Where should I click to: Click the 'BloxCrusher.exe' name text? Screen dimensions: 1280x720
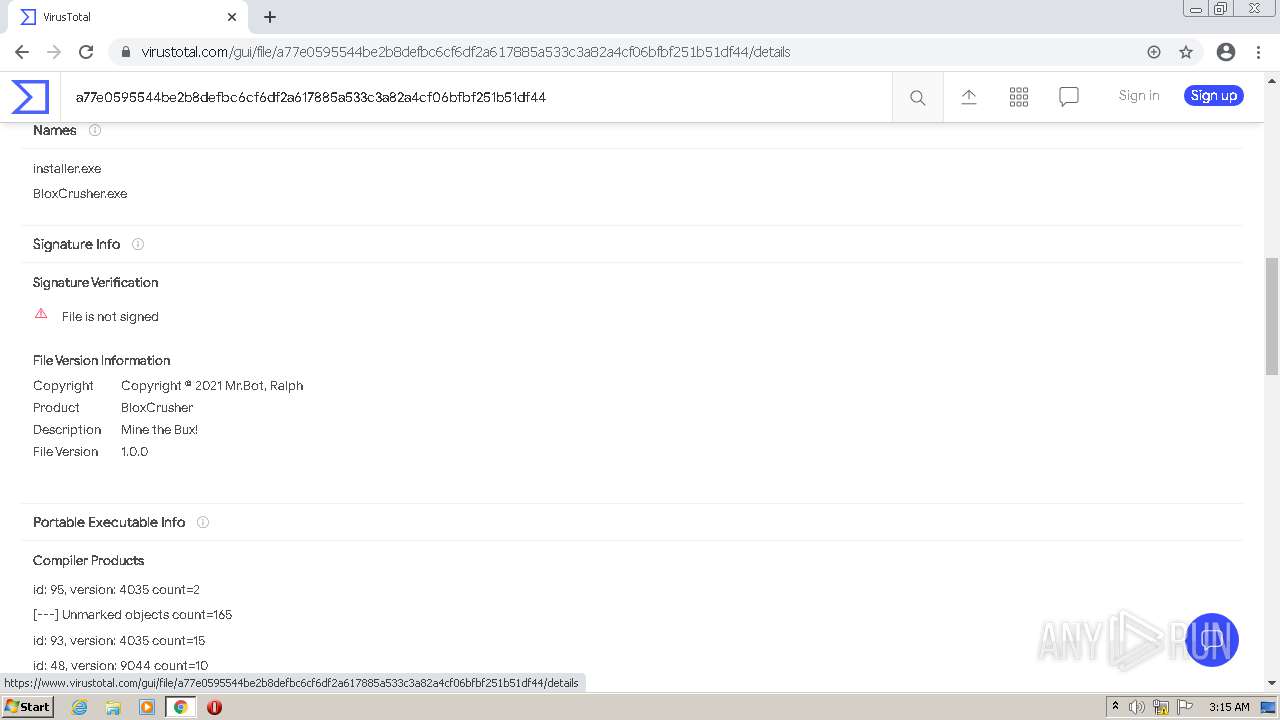[x=80, y=193]
